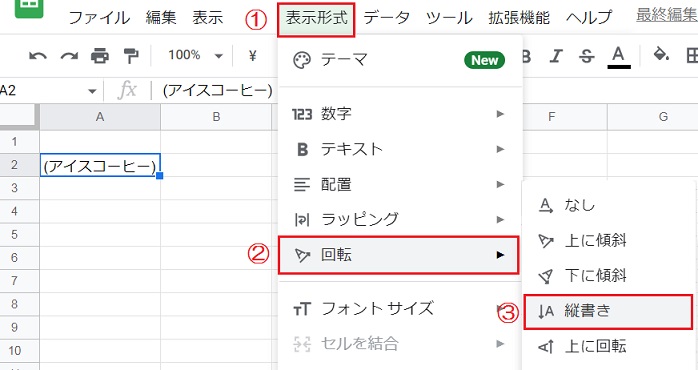Open the ヘルプ menu
The width and height of the screenshot is (698, 370).
[589, 18]
